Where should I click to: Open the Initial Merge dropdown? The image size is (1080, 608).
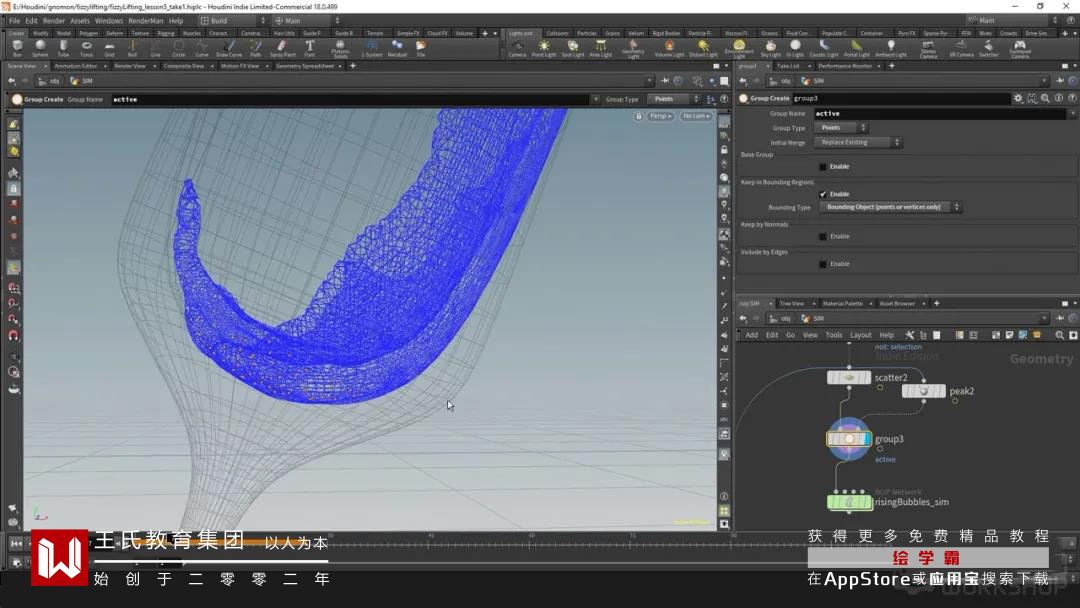tap(859, 142)
